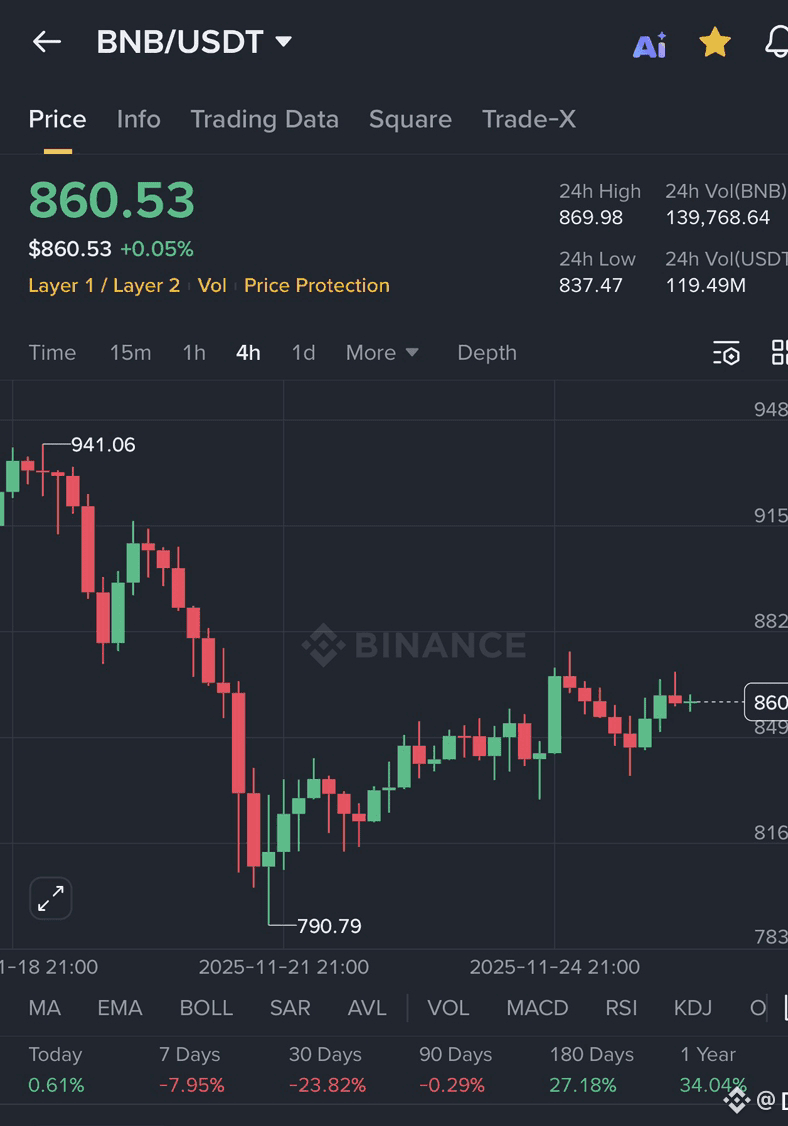The image size is (788, 1126).
Task: Tap the 24h High value 869.98
Action: tap(591, 218)
